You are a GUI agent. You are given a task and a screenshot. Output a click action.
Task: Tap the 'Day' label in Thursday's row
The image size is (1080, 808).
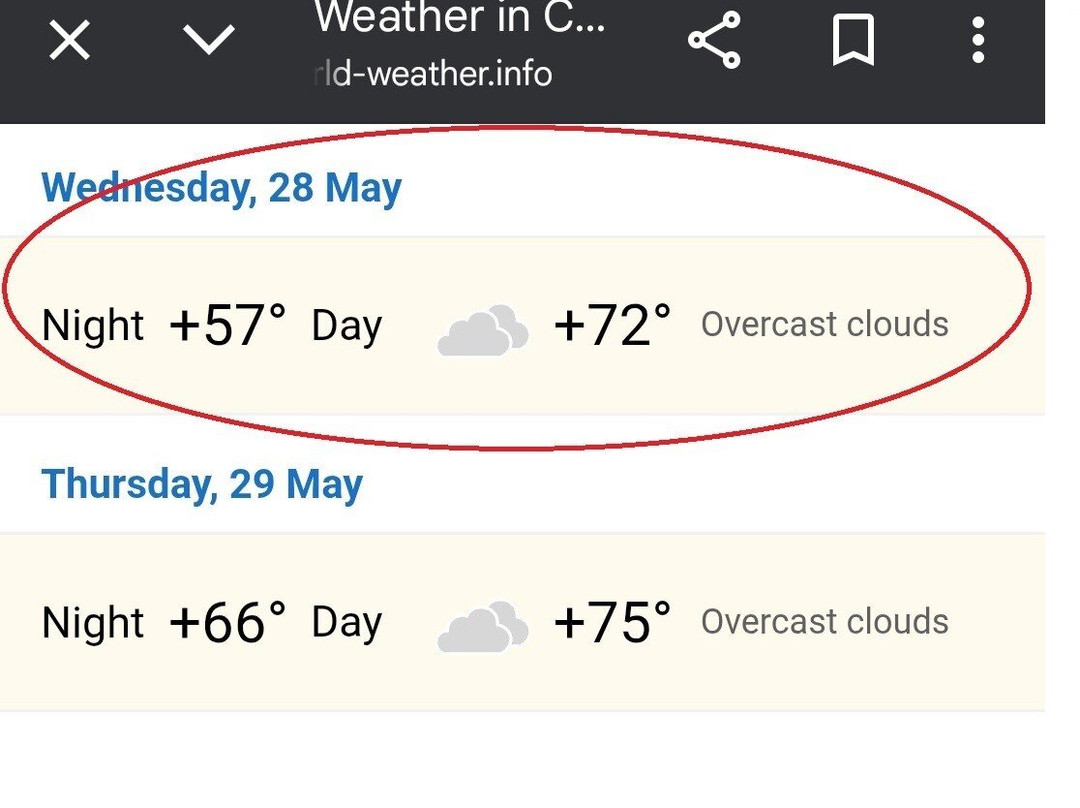click(346, 622)
